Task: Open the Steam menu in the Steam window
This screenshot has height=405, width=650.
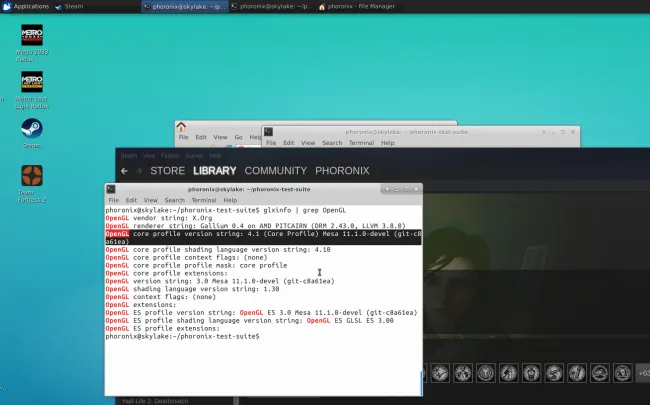Action: coord(129,155)
